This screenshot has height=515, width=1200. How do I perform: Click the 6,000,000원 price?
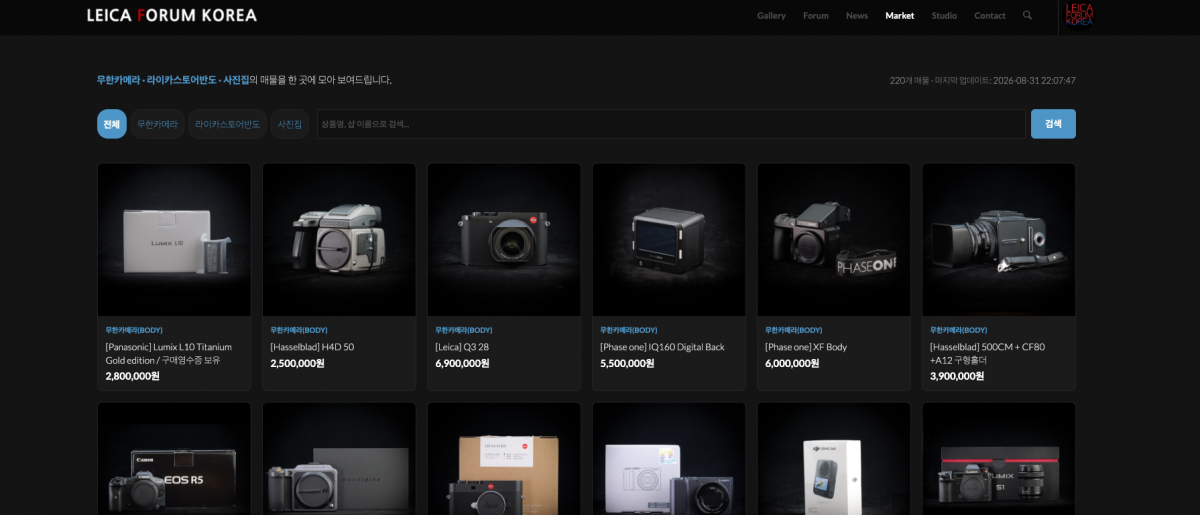(792, 364)
